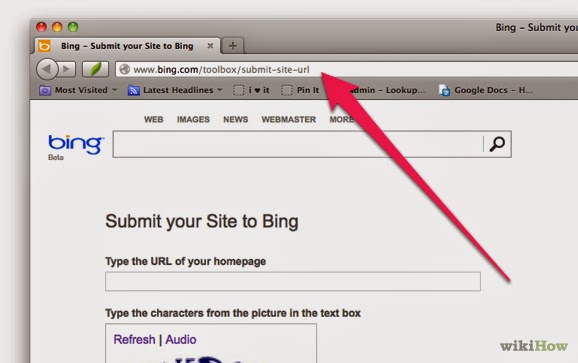Click the homepage URL text field
The image size is (578, 363).
click(x=293, y=282)
